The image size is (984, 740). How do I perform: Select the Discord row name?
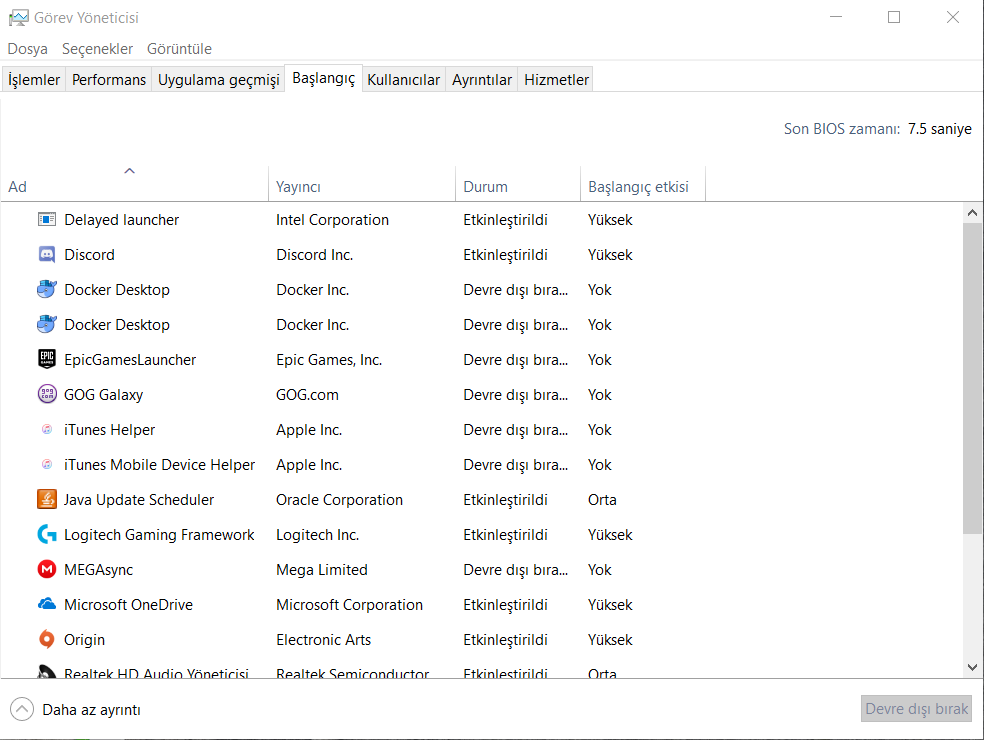90,255
